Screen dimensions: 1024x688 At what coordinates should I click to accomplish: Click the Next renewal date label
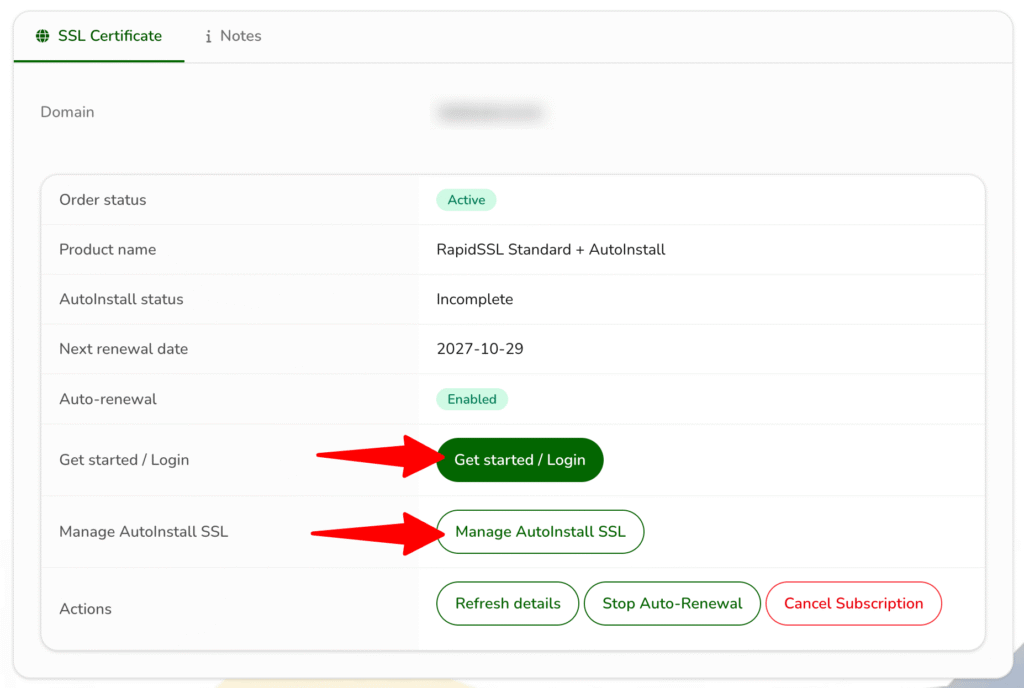(123, 349)
